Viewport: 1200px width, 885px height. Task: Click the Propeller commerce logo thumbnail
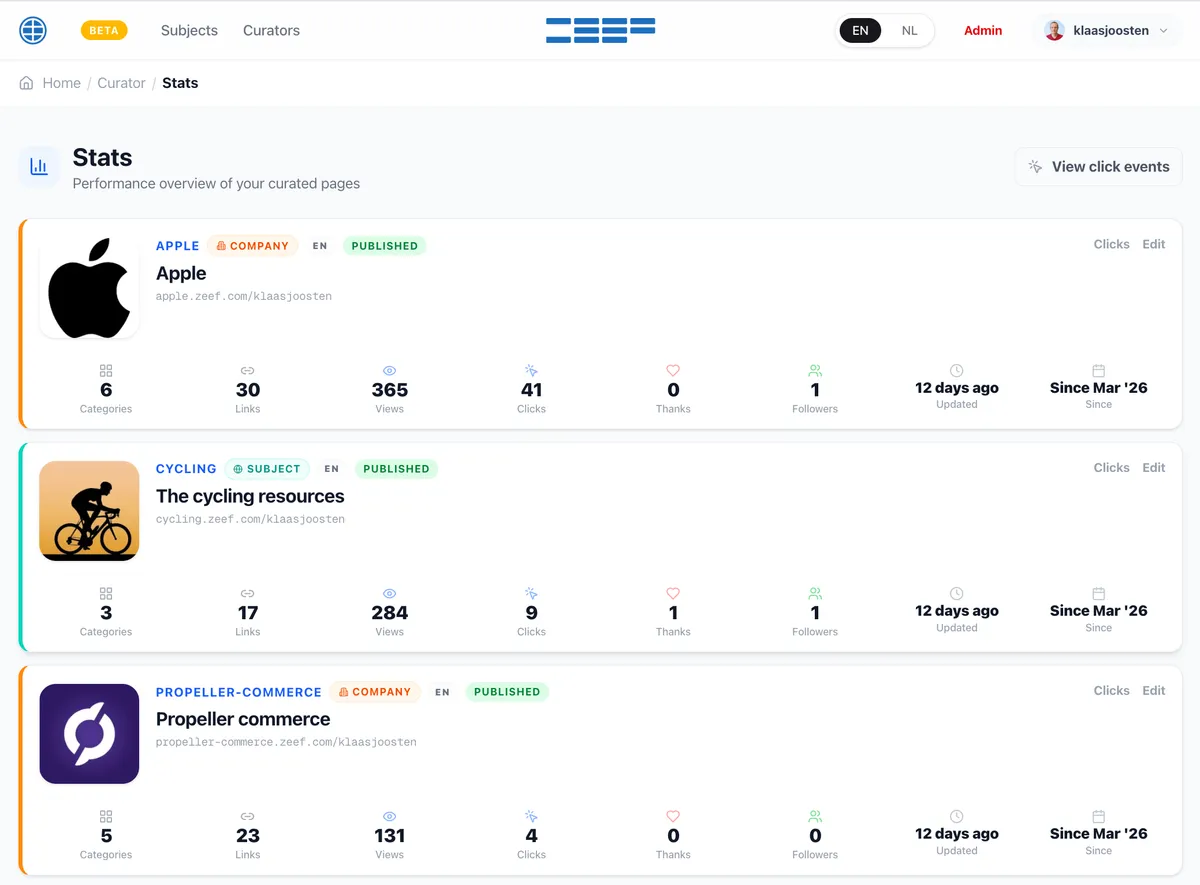89,734
